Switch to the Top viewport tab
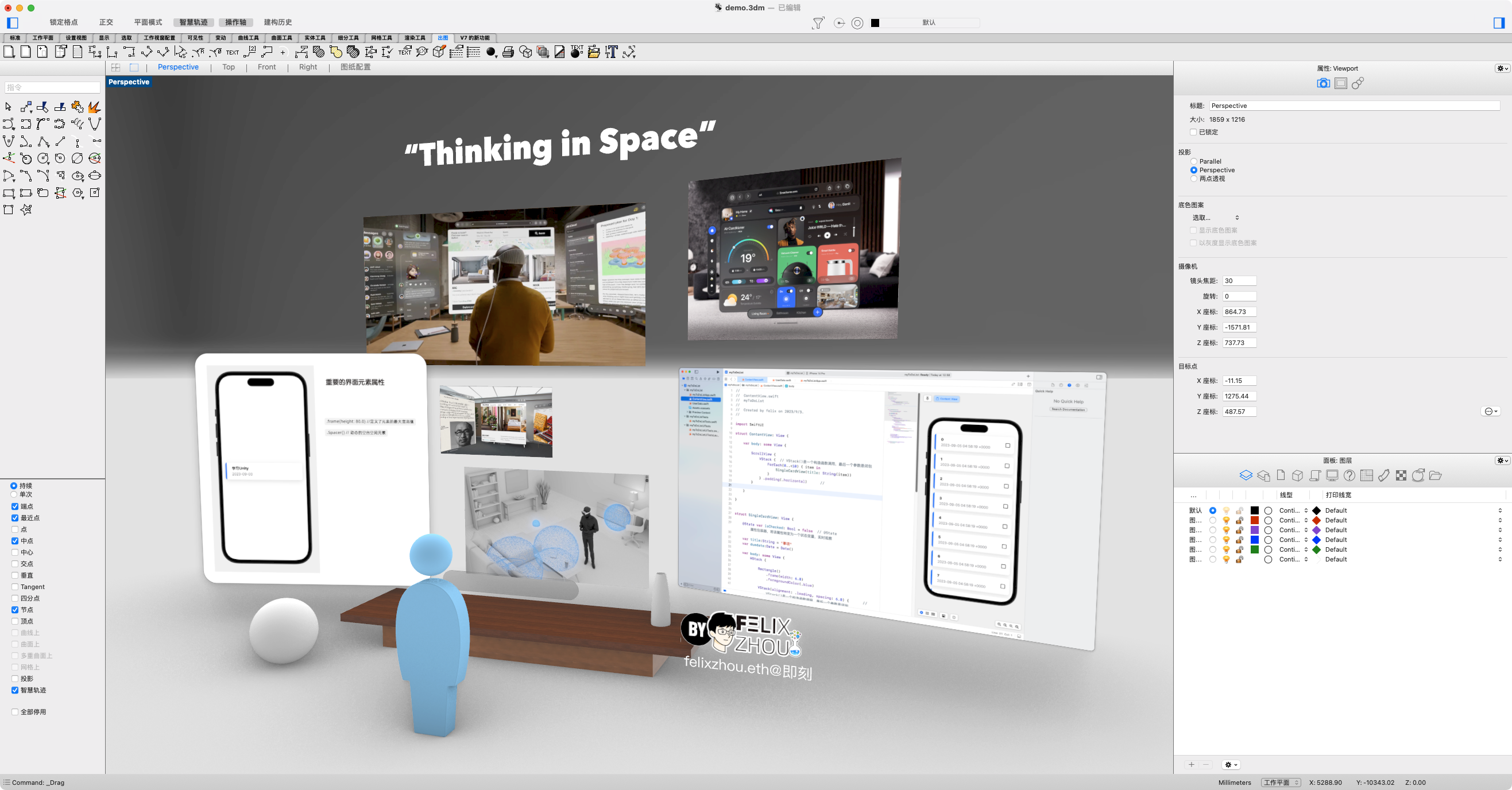This screenshot has width=1512, height=790. click(229, 67)
